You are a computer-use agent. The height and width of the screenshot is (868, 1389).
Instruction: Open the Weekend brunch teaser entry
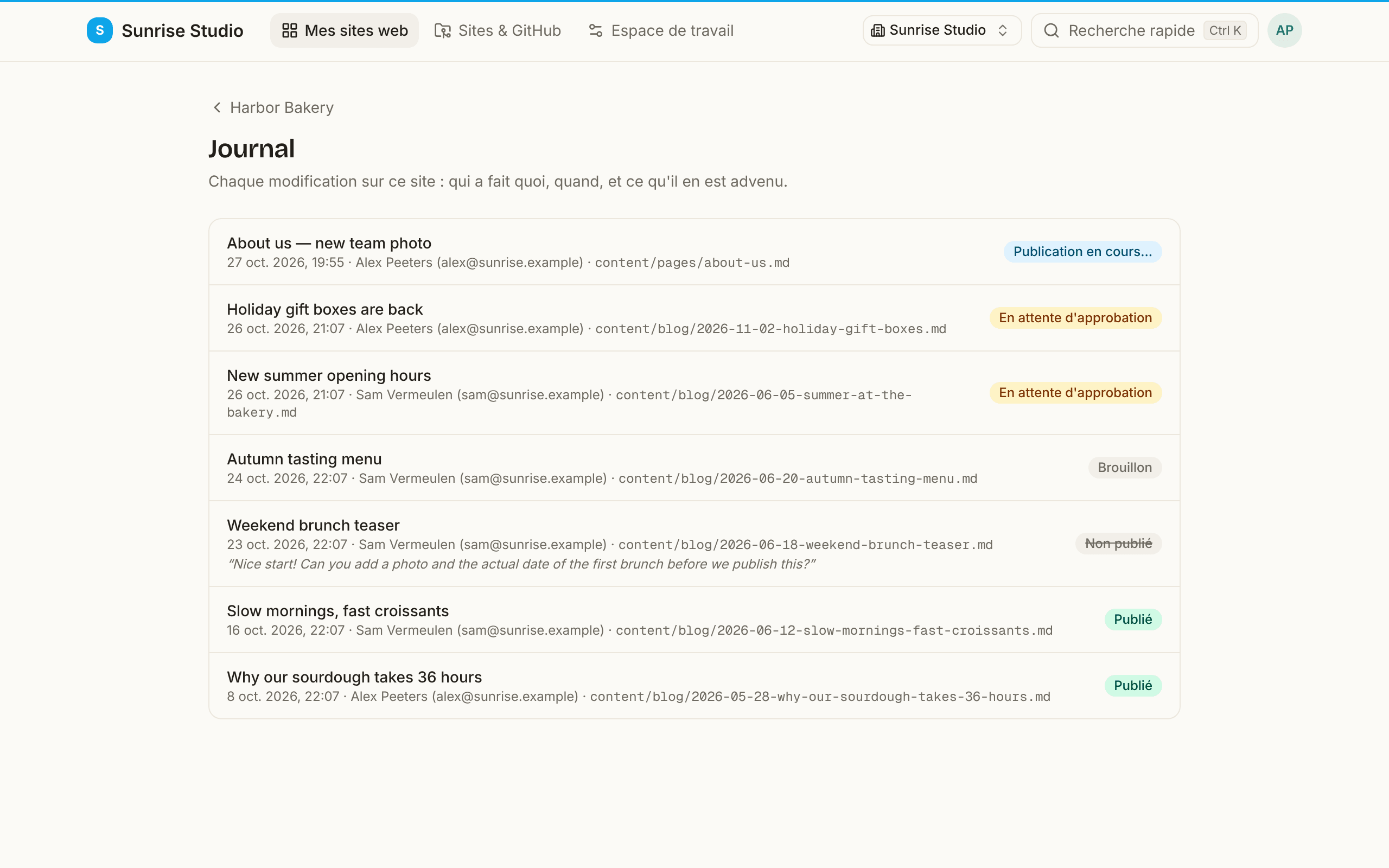[694, 544]
